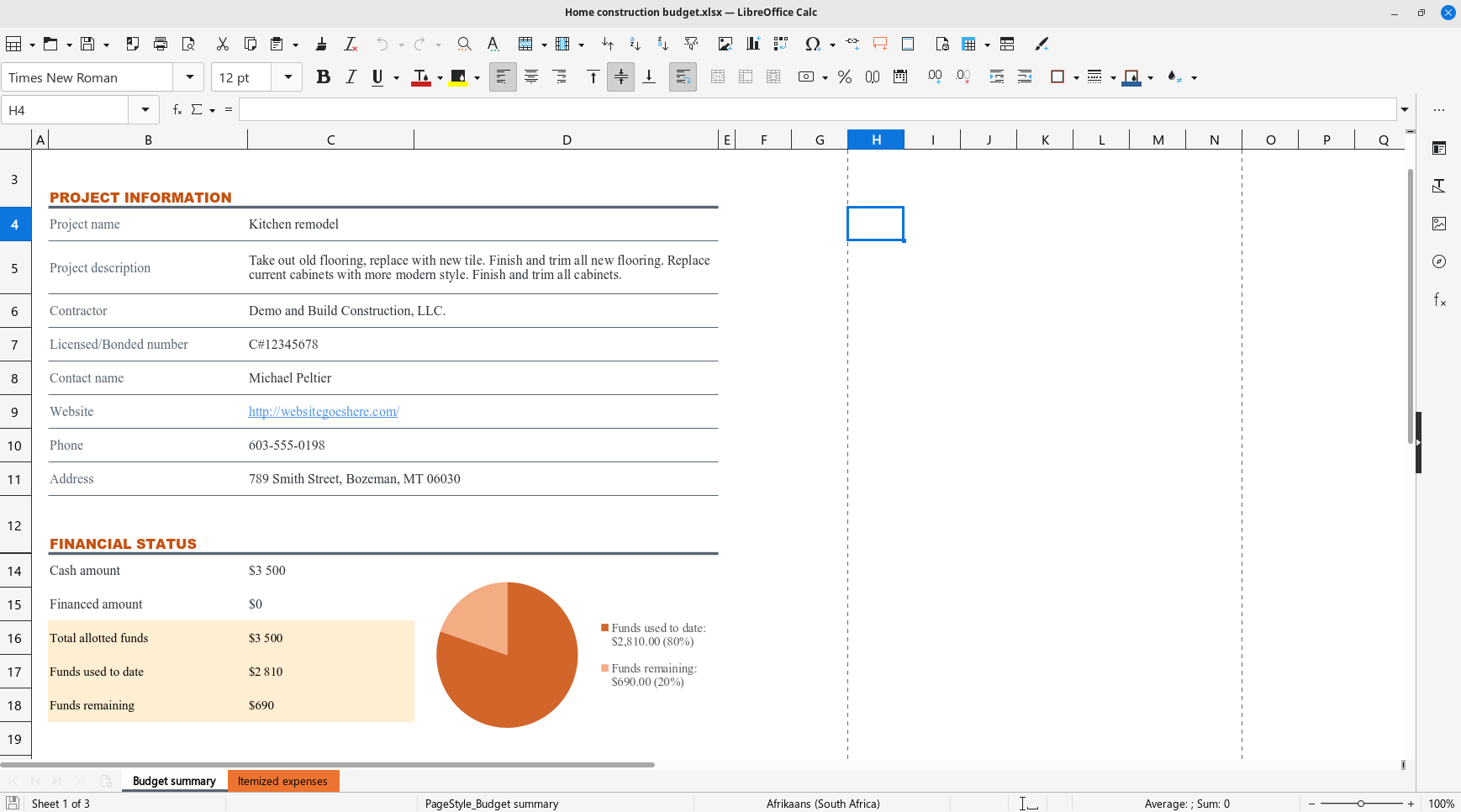Open the font size dropdown
Image resolution: width=1461 pixels, height=812 pixels.
[287, 77]
